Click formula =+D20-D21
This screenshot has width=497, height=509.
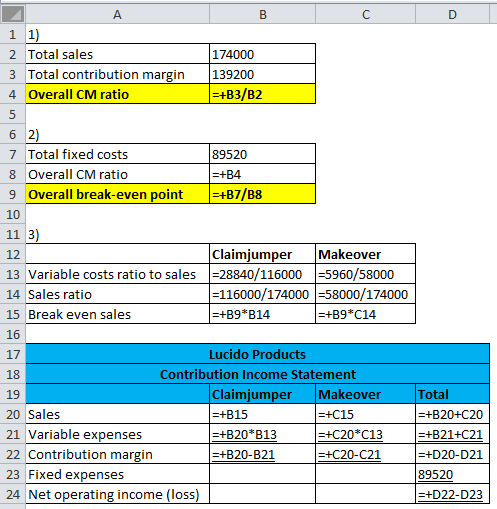click(453, 454)
